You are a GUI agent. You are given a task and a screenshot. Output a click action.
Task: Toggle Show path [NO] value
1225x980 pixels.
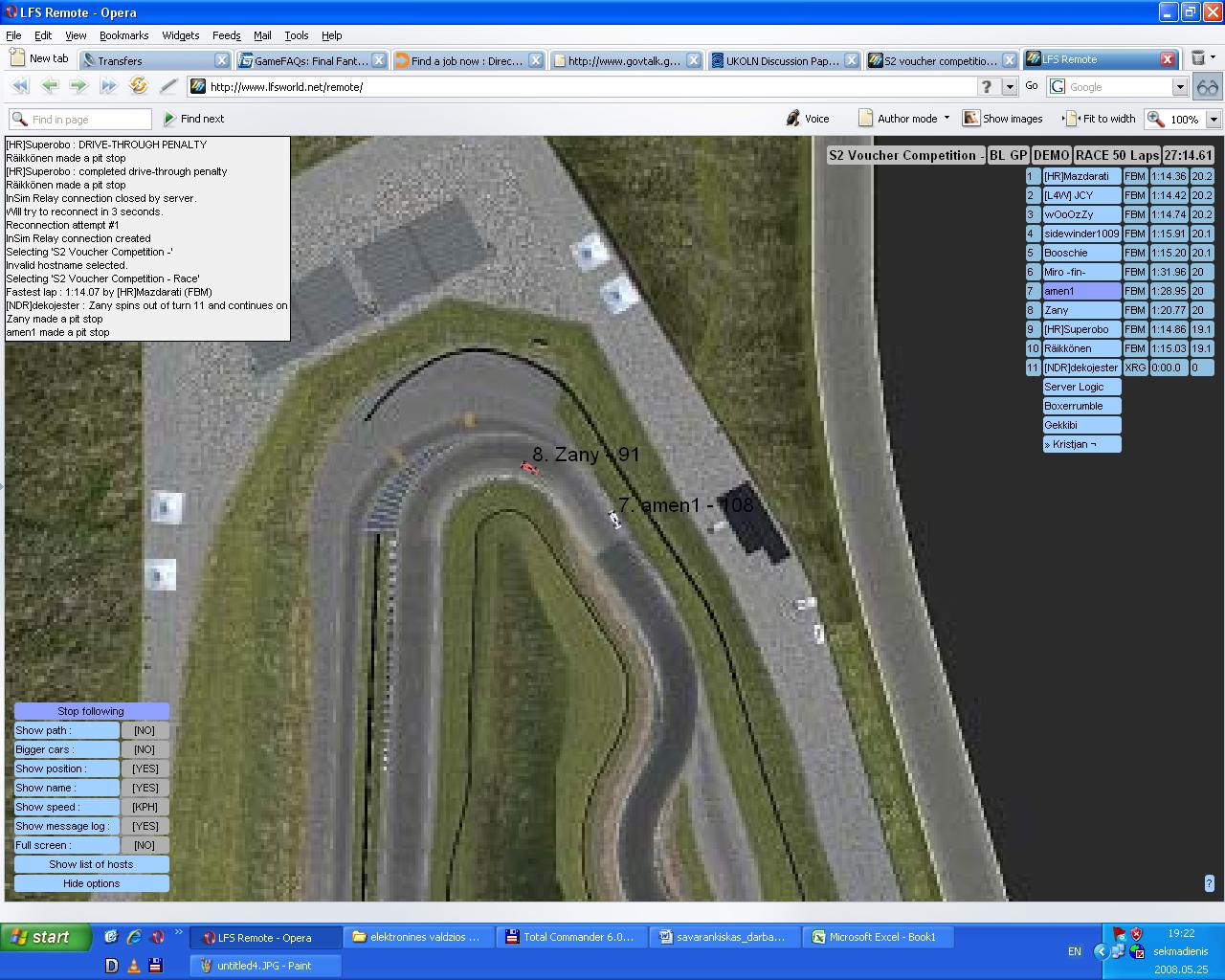145,730
